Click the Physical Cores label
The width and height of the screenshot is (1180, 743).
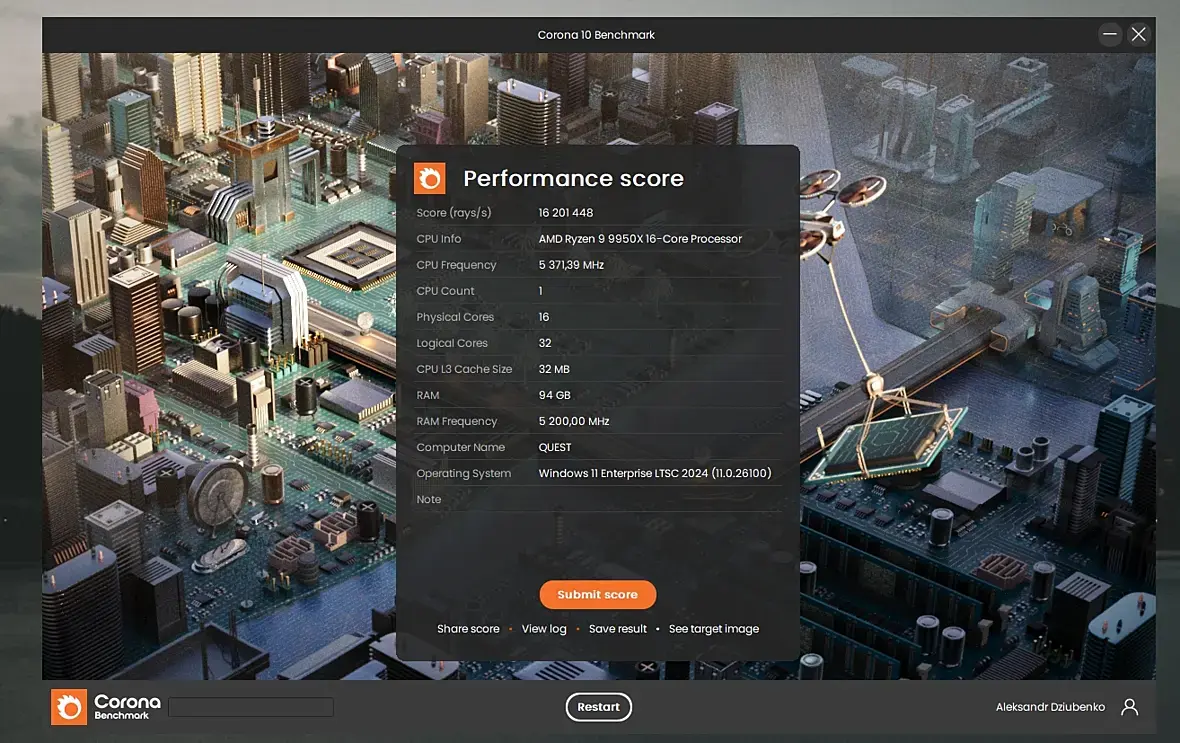(455, 317)
